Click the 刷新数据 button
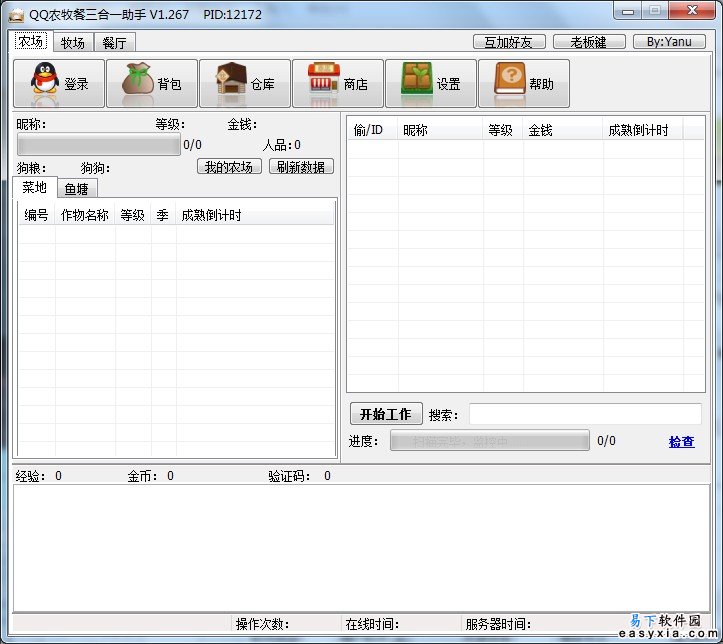The width and height of the screenshot is (723, 644). (301, 167)
